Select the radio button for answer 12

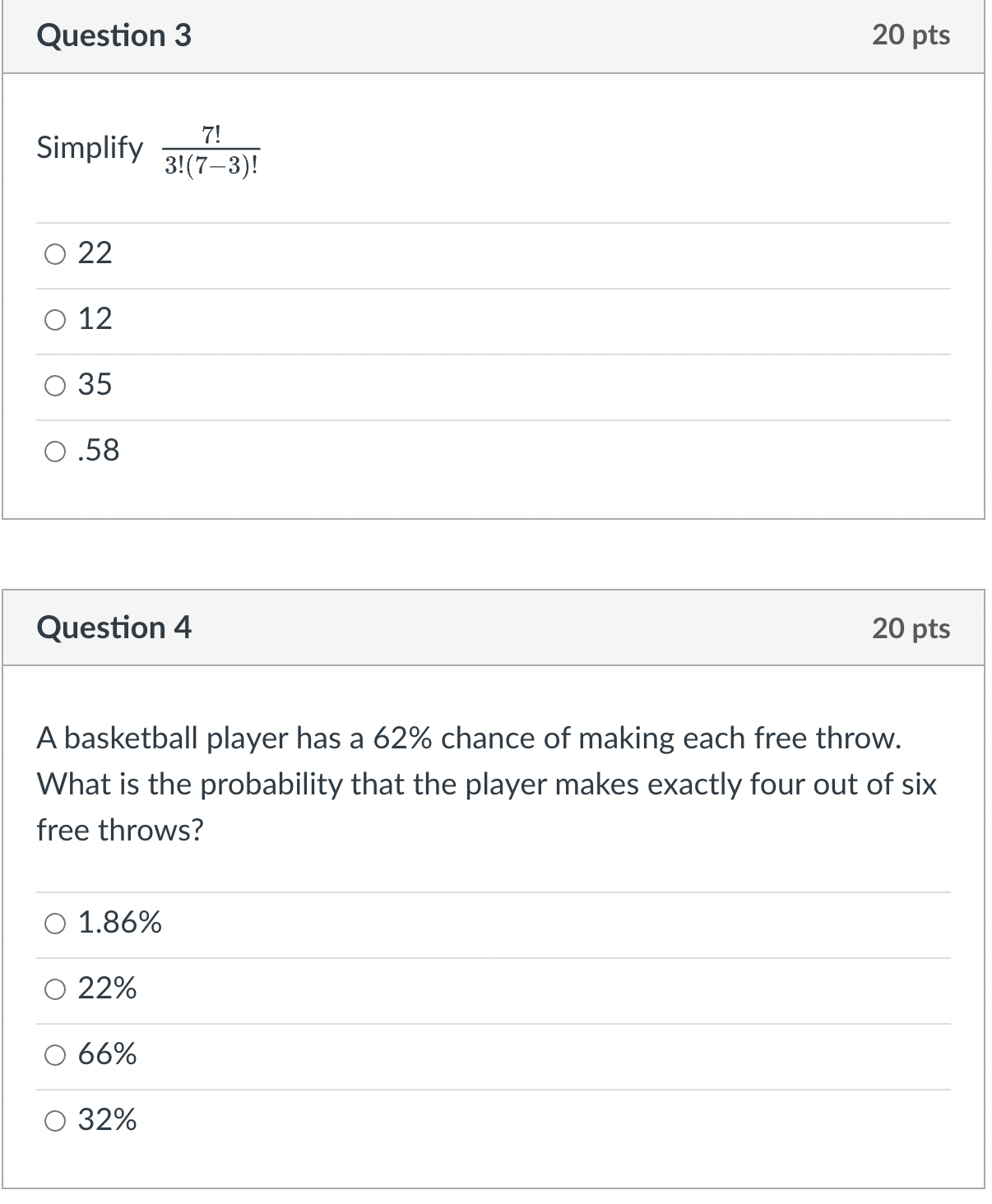pos(54,320)
